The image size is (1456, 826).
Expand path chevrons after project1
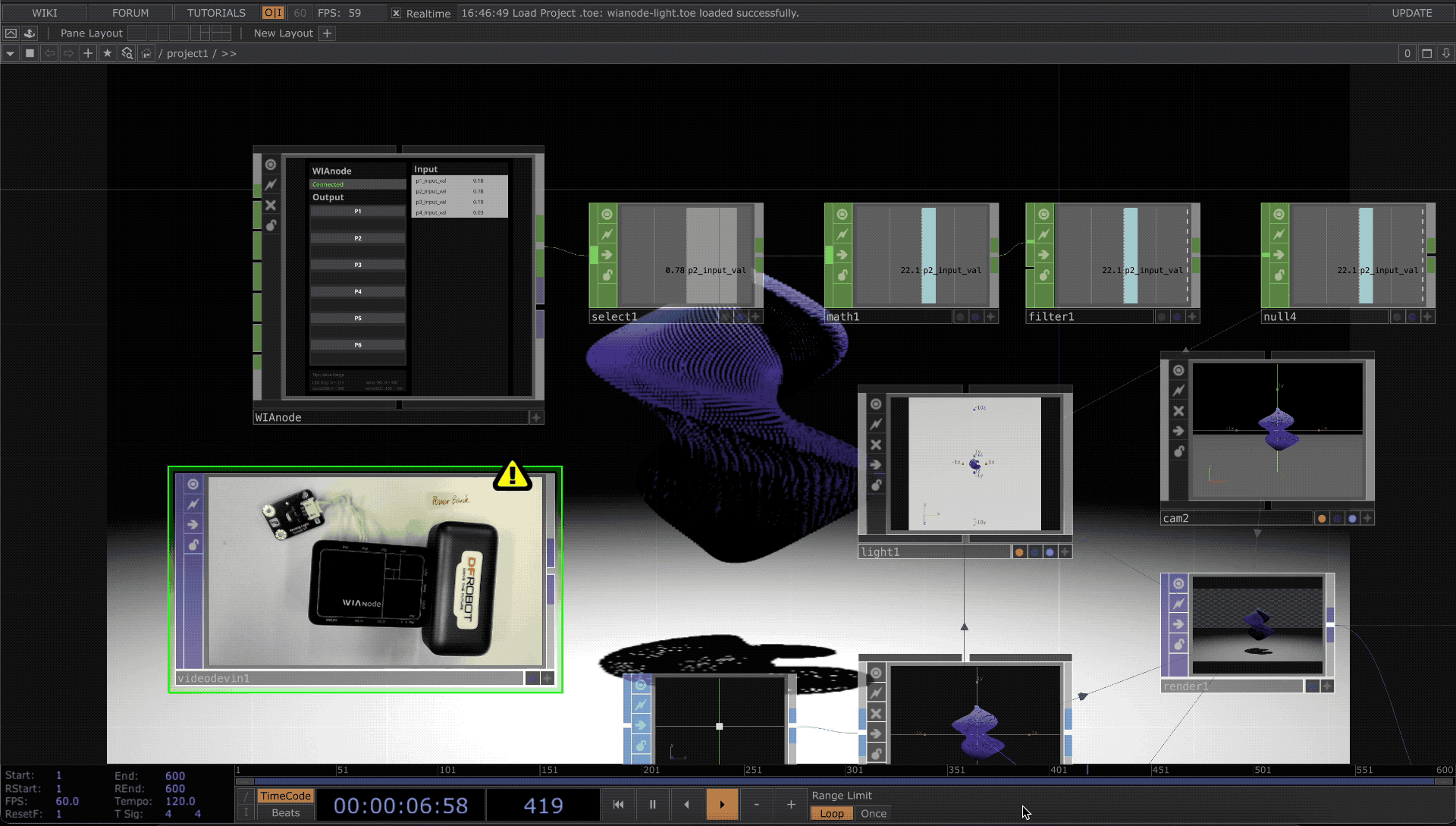point(229,54)
